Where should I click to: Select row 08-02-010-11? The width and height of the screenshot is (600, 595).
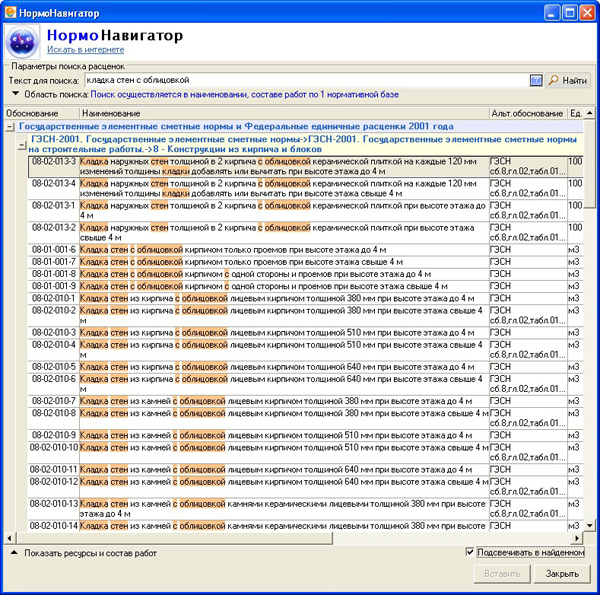pos(305,469)
